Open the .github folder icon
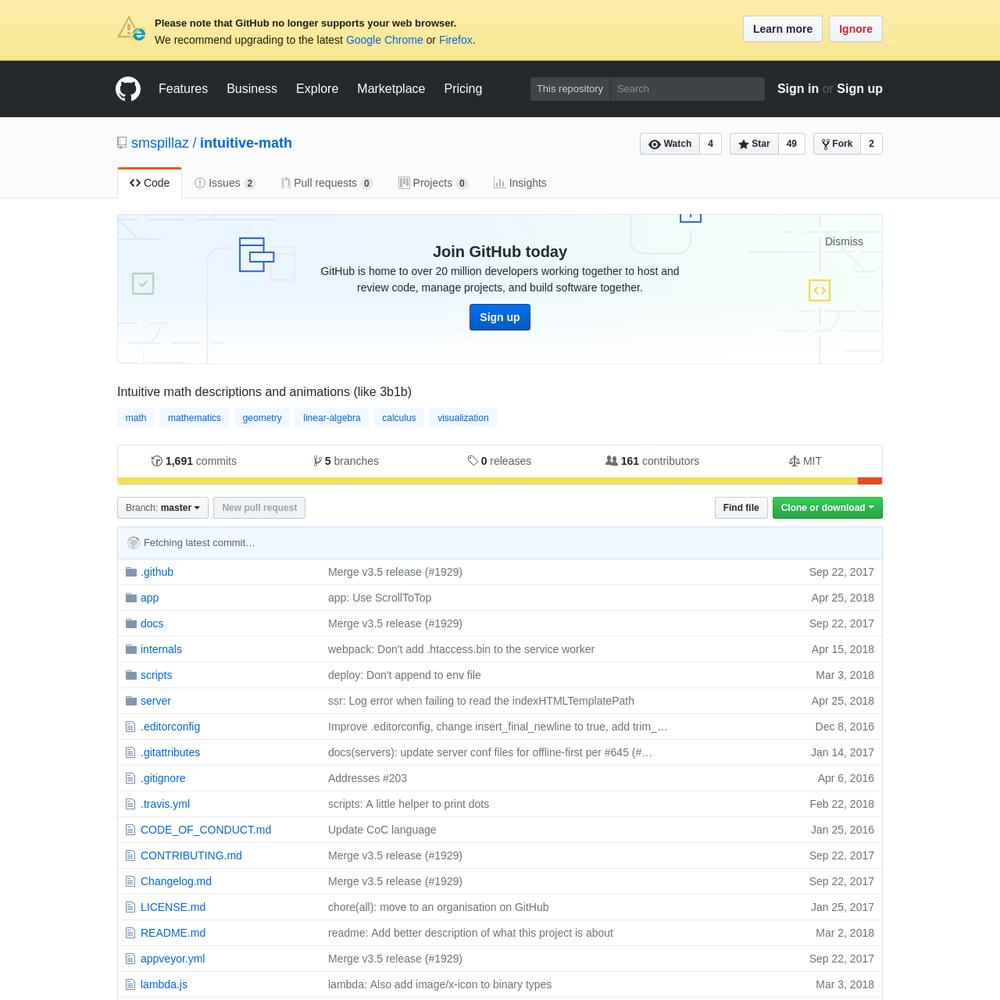Viewport: 1000px width, 1000px height. click(x=131, y=572)
